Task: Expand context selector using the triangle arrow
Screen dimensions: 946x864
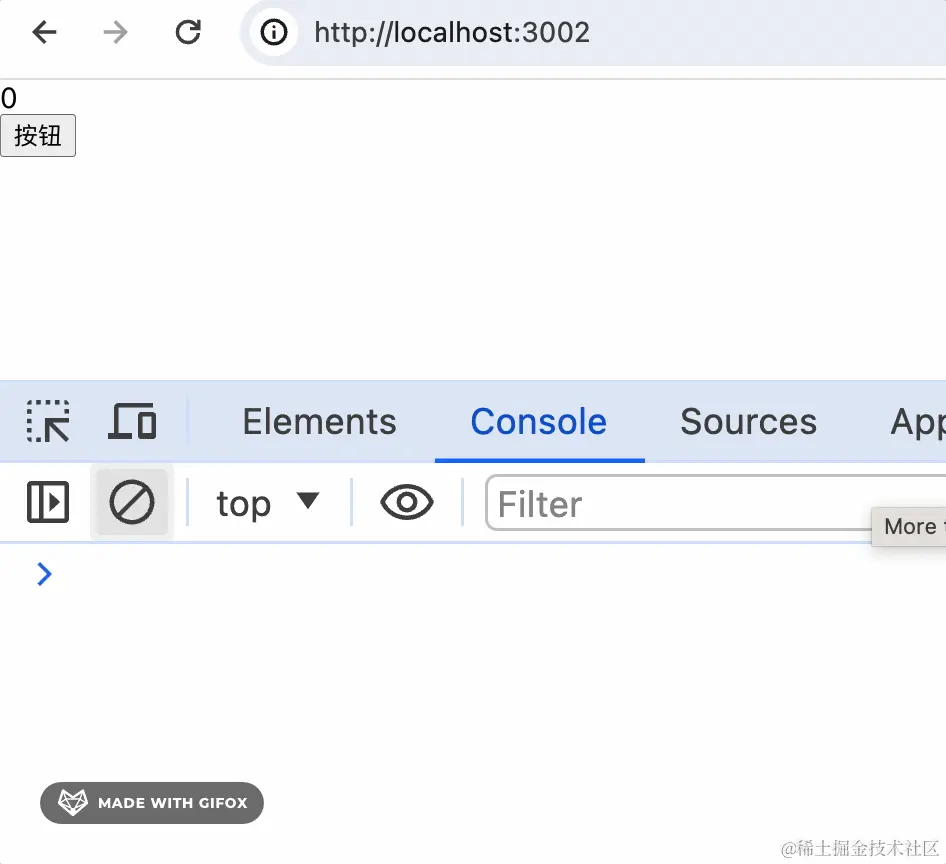Action: click(308, 501)
